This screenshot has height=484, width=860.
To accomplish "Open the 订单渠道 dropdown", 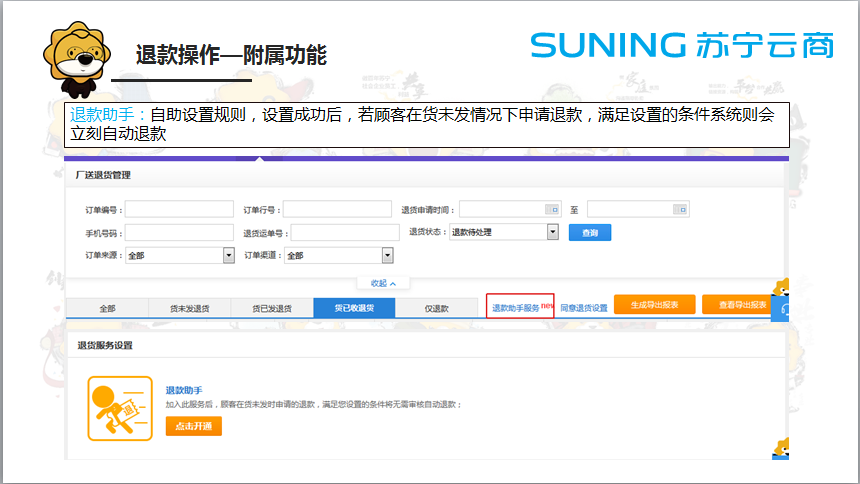I will pos(338,255).
